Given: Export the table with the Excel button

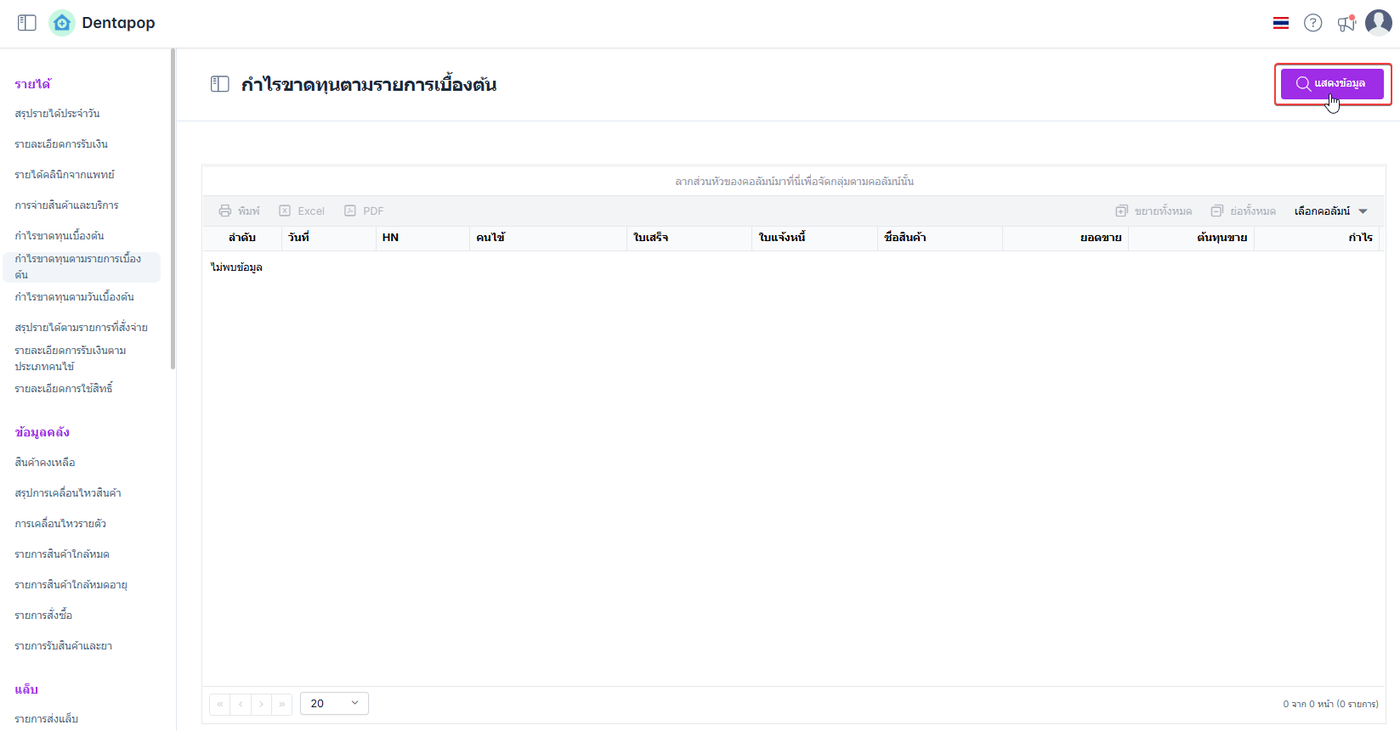Looking at the screenshot, I should point(302,211).
